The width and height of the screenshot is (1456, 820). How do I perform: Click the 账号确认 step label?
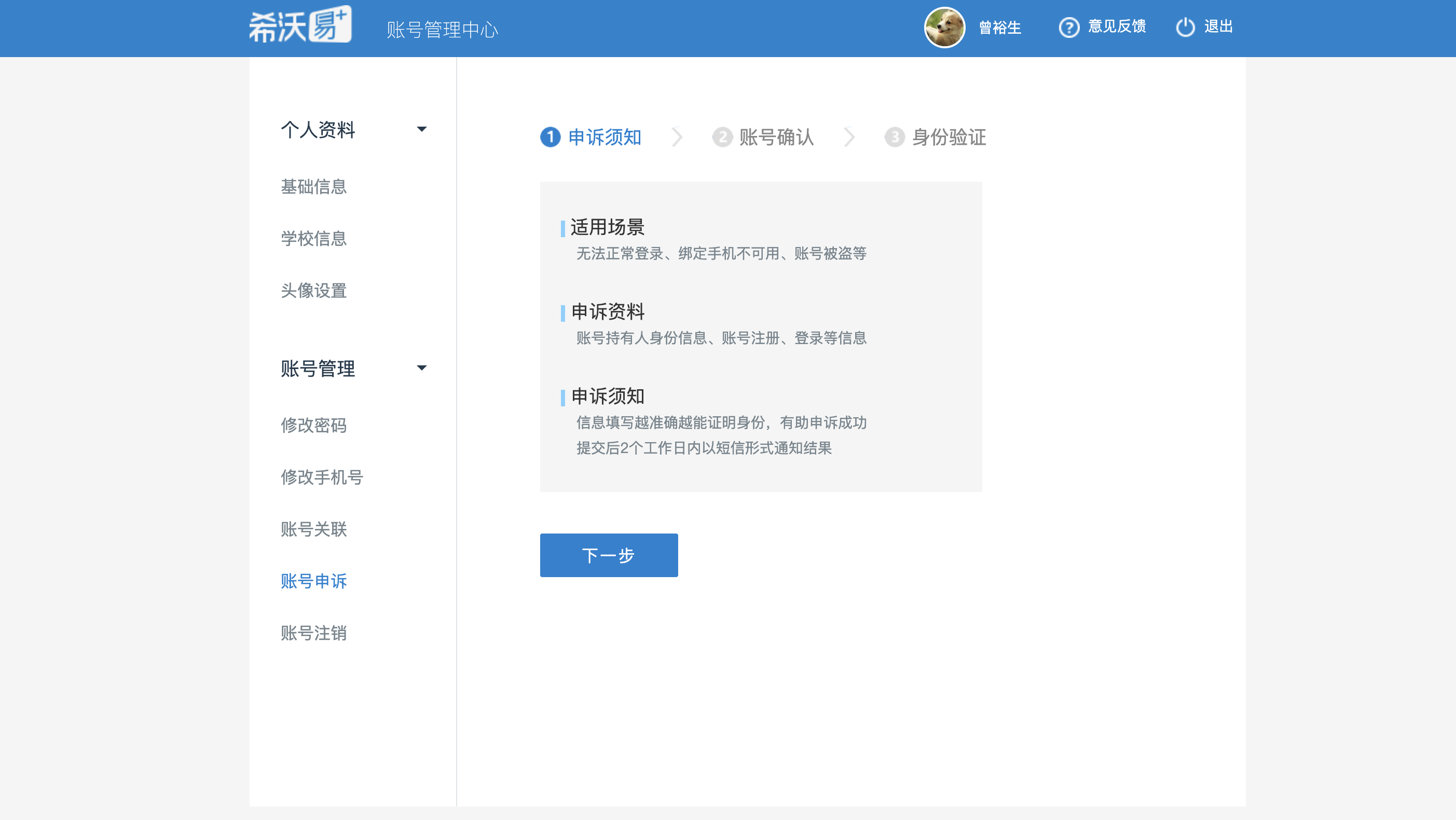click(x=777, y=138)
